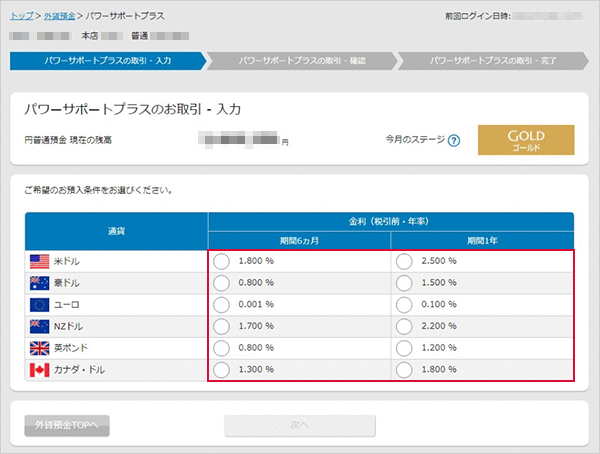This screenshot has height=454, width=600.
Task: Click the stage help question mark icon
Action: tap(454, 140)
